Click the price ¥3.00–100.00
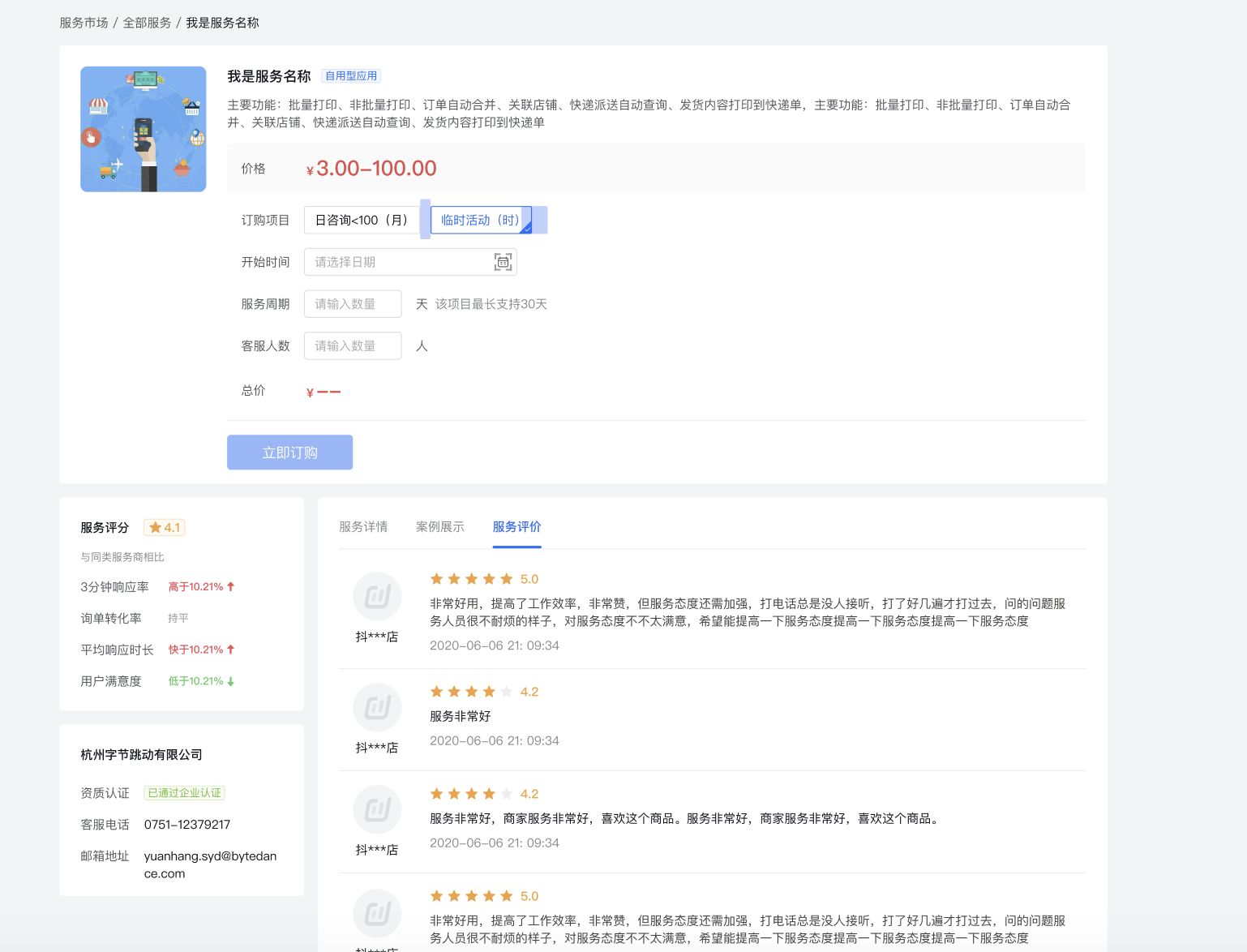Viewport: 1247px width, 952px height. (371, 168)
